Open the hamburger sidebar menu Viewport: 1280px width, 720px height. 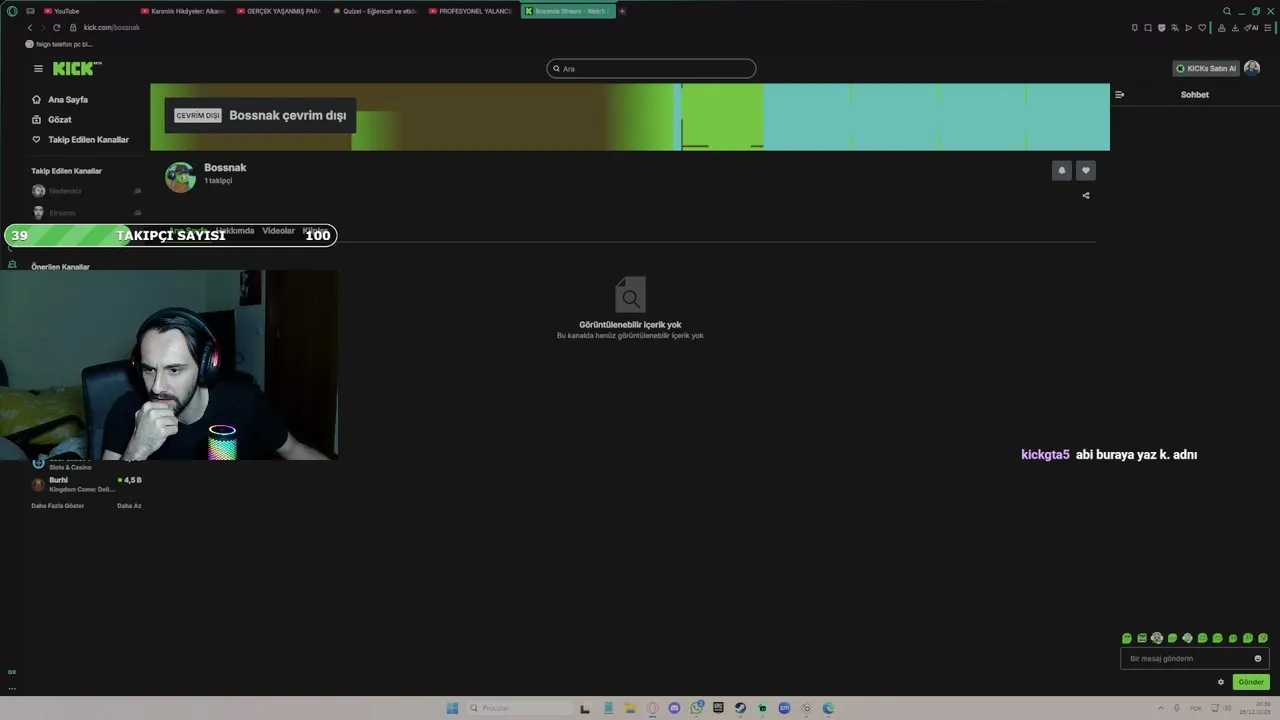[38, 69]
